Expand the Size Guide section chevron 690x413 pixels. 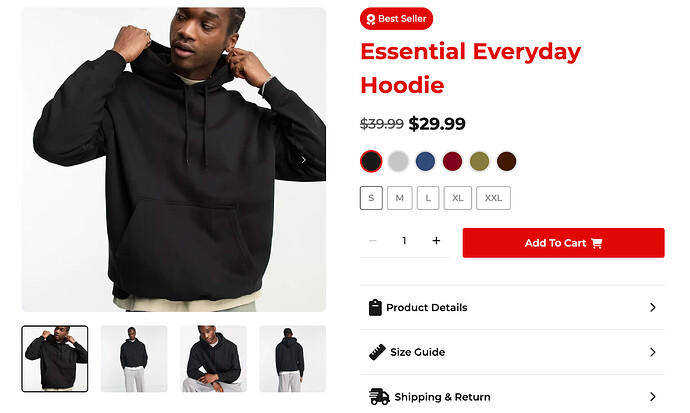pyautogui.click(x=653, y=352)
